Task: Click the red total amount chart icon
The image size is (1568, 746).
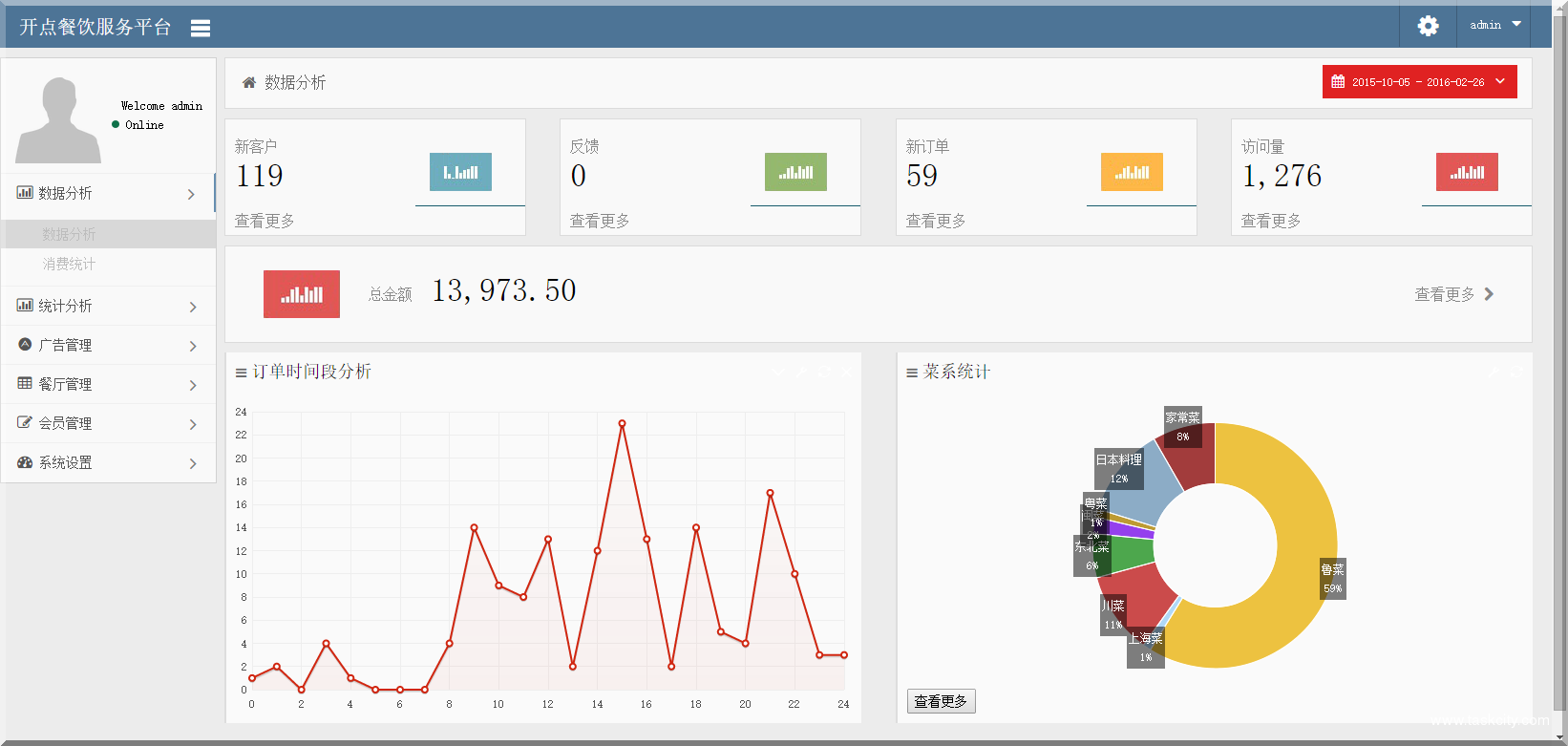Action: coord(302,294)
